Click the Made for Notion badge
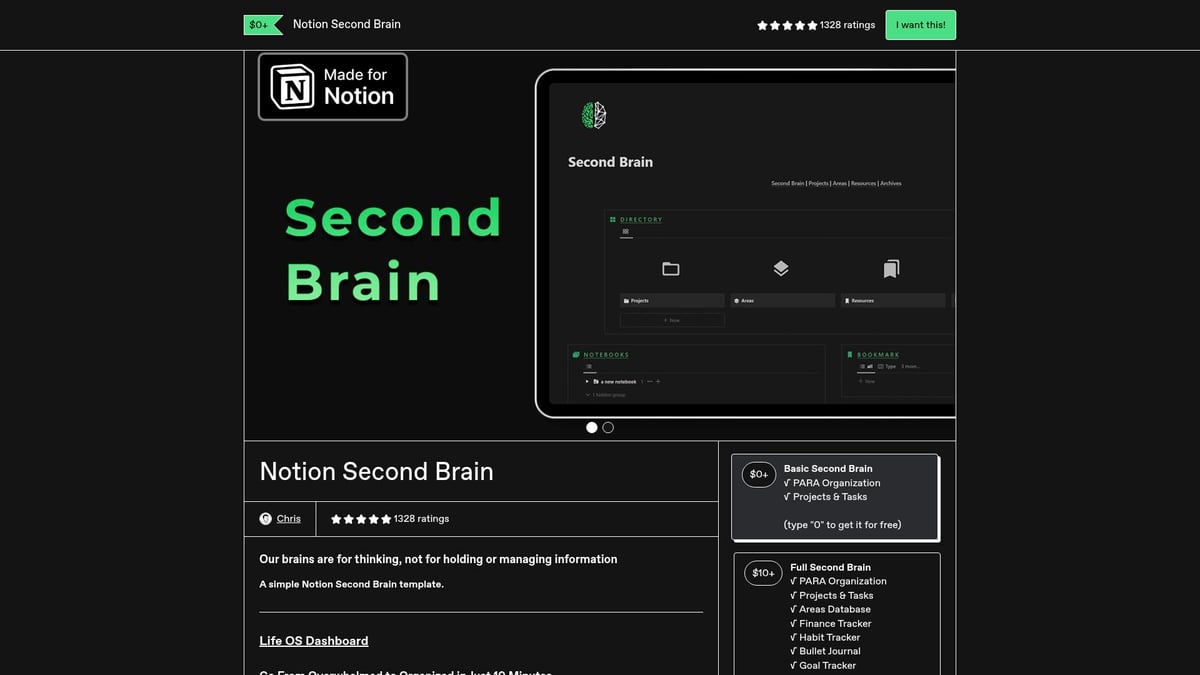1200x675 pixels. coord(332,87)
